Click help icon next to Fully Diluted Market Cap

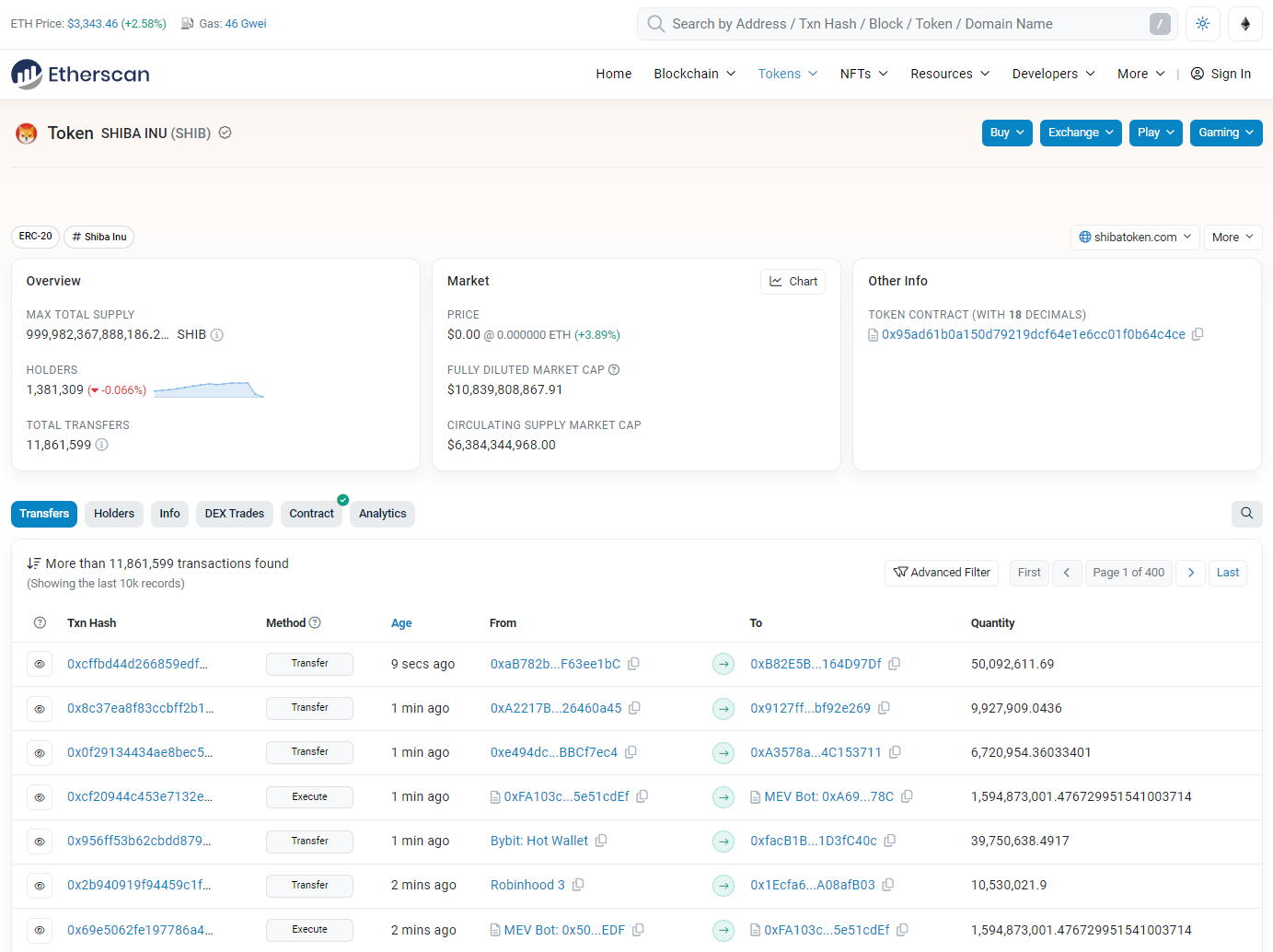[614, 370]
